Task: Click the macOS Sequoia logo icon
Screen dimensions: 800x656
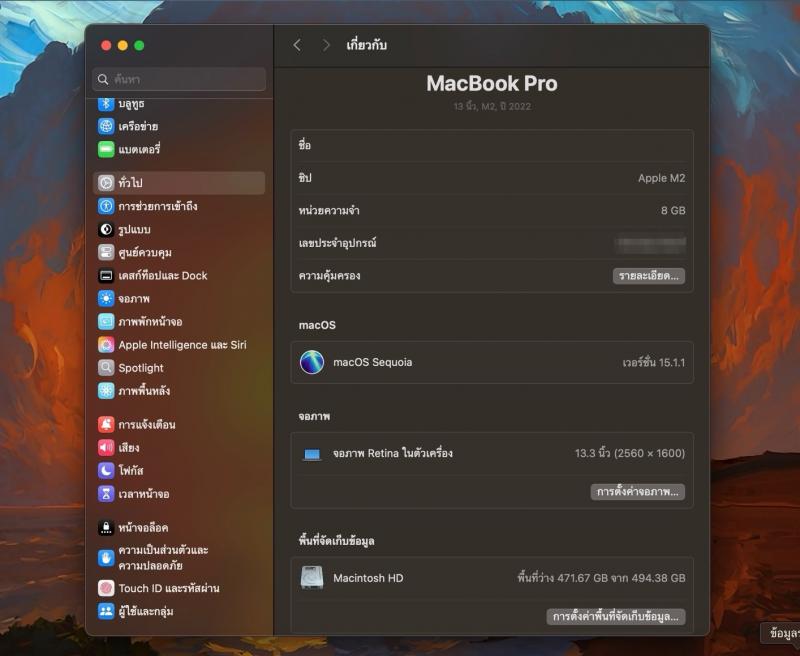Action: click(312, 362)
